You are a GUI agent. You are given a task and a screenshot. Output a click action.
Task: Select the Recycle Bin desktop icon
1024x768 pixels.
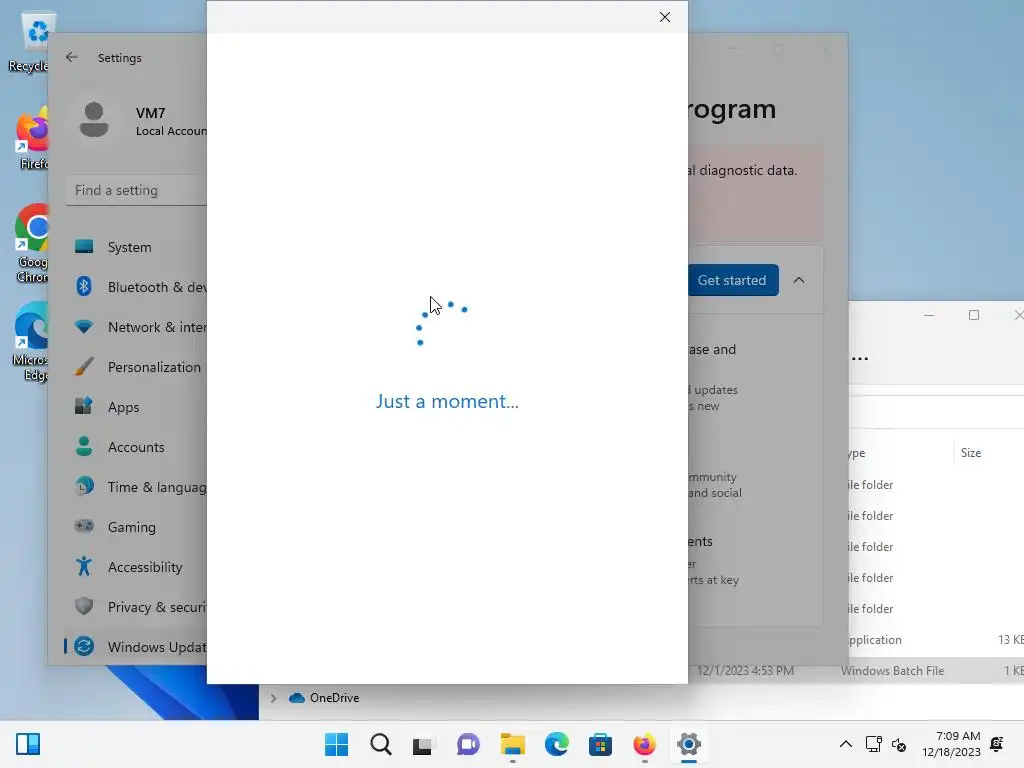point(29,42)
